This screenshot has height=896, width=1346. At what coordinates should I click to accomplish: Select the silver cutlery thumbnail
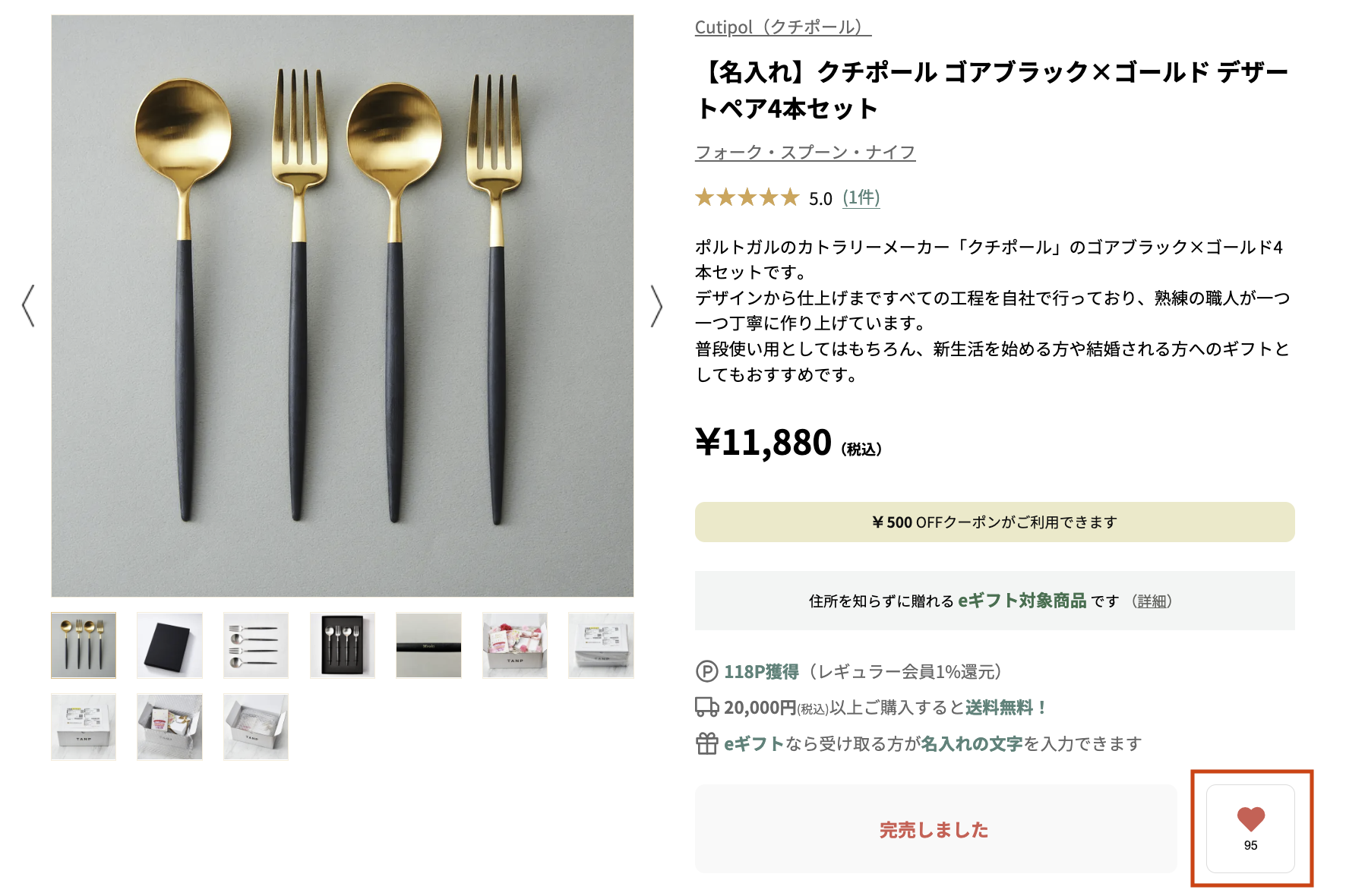coord(255,645)
